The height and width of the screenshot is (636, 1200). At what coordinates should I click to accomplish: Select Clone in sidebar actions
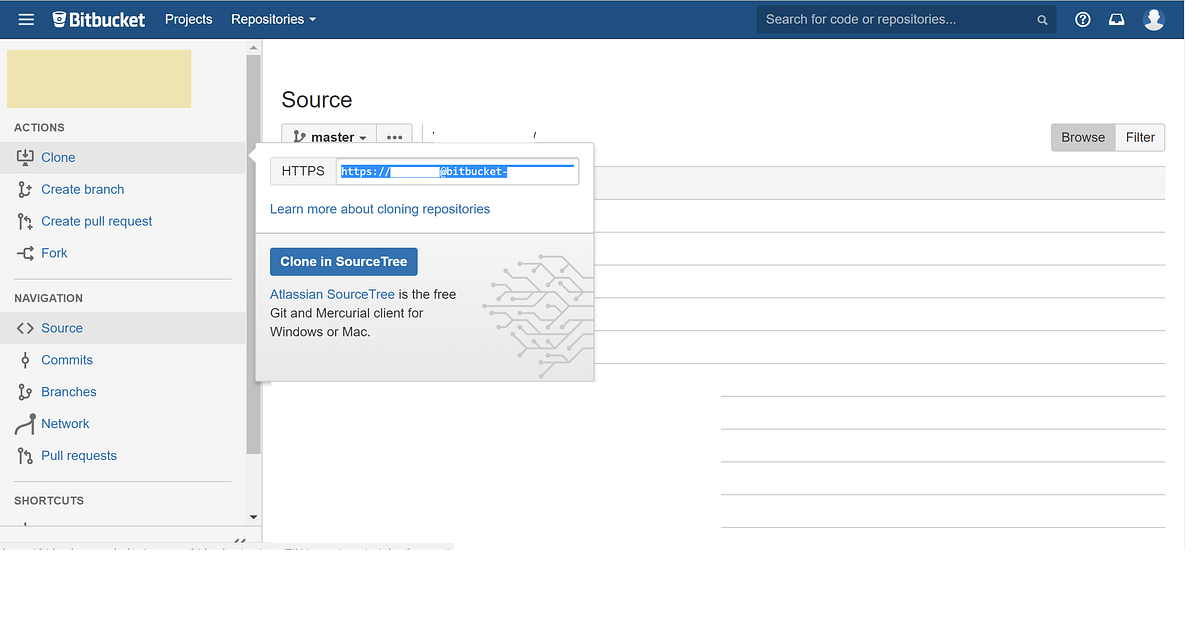click(x=58, y=157)
